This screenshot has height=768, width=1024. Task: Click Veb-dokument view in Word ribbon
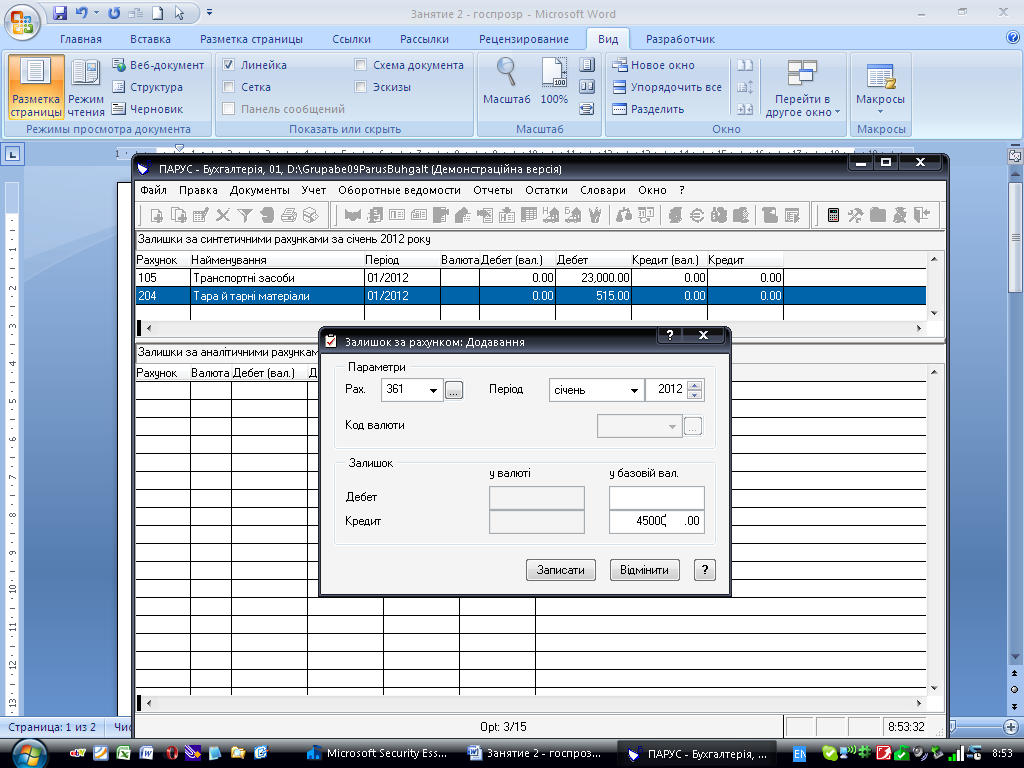click(158, 65)
